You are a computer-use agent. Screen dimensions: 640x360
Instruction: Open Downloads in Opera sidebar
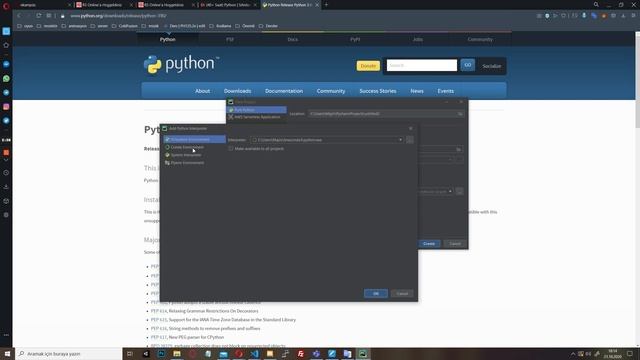click(6, 187)
